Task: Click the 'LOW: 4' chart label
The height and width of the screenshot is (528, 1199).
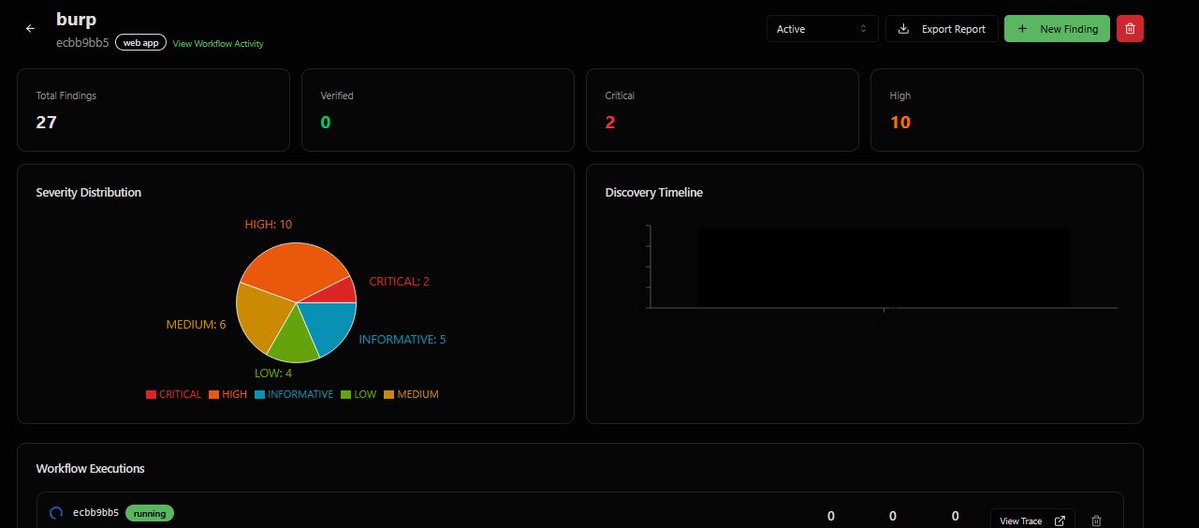Action: (x=273, y=373)
